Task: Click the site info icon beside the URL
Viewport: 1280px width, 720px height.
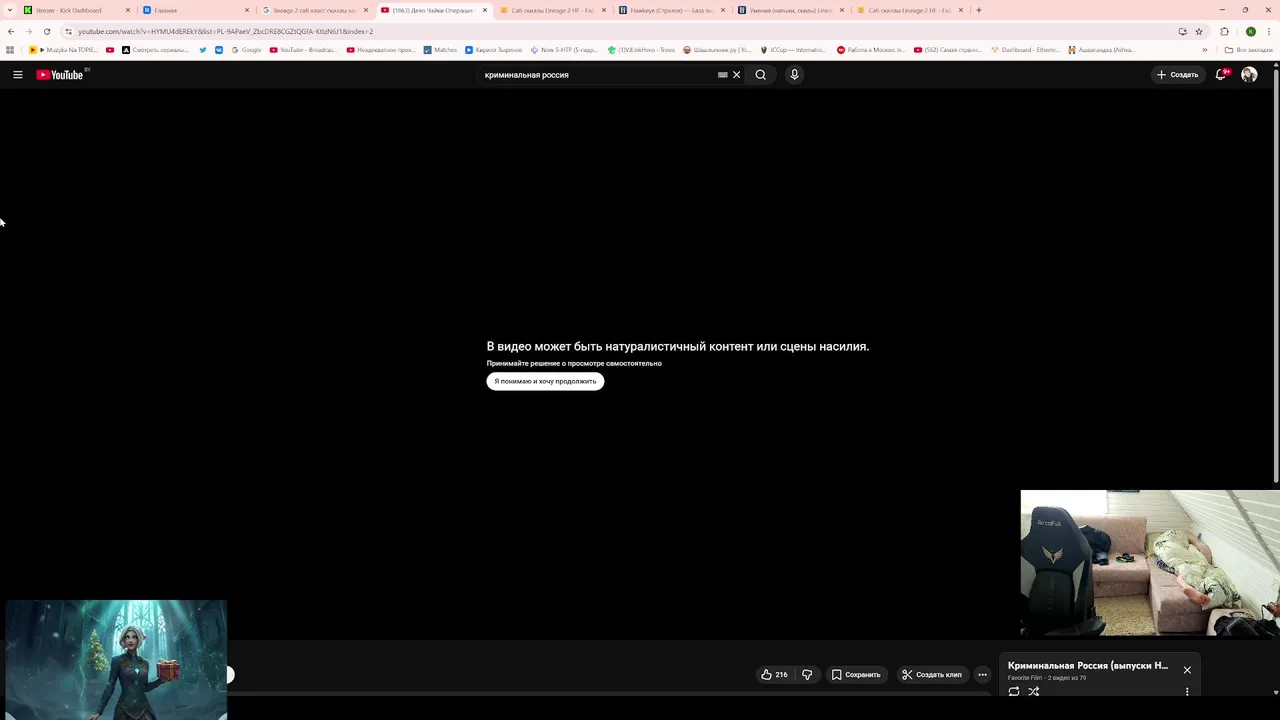Action: coord(68,31)
